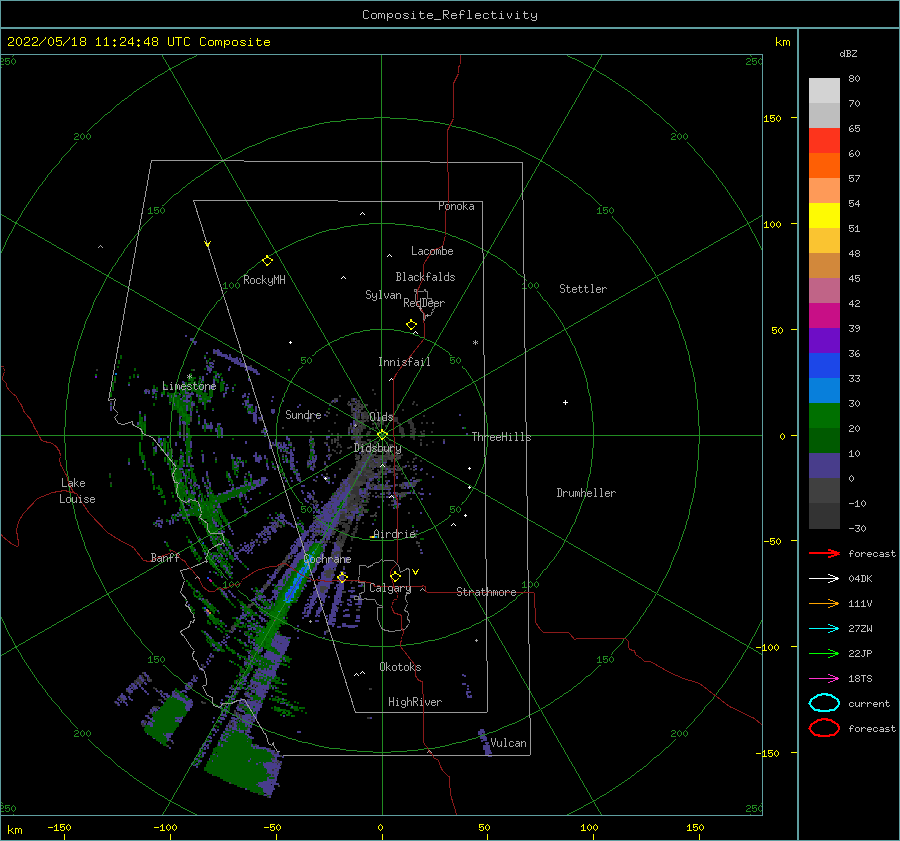Click the white 04DK arrow icon
Viewport: 900px width, 841px height.
(x=824, y=579)
